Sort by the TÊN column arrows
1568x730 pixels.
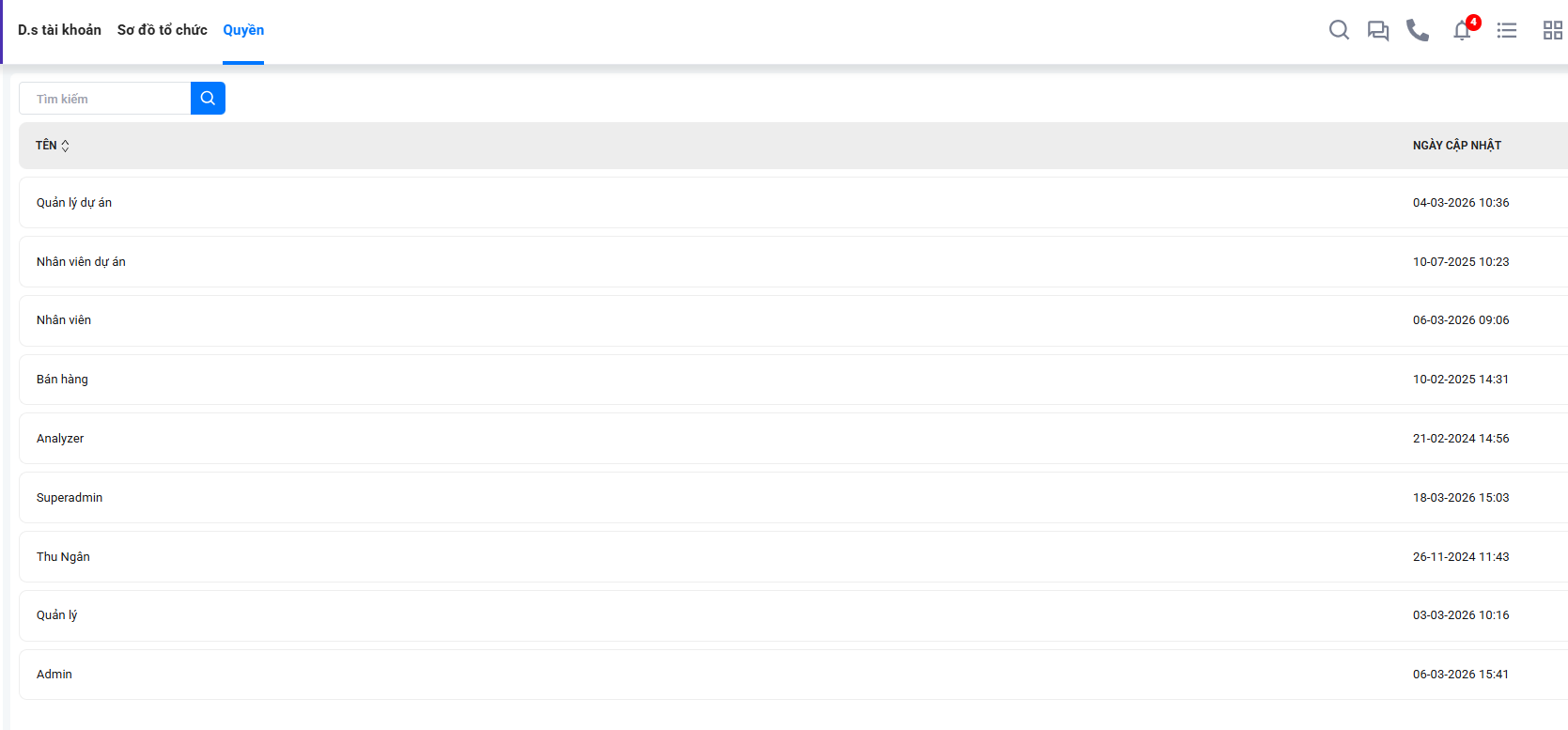[65, 146]
